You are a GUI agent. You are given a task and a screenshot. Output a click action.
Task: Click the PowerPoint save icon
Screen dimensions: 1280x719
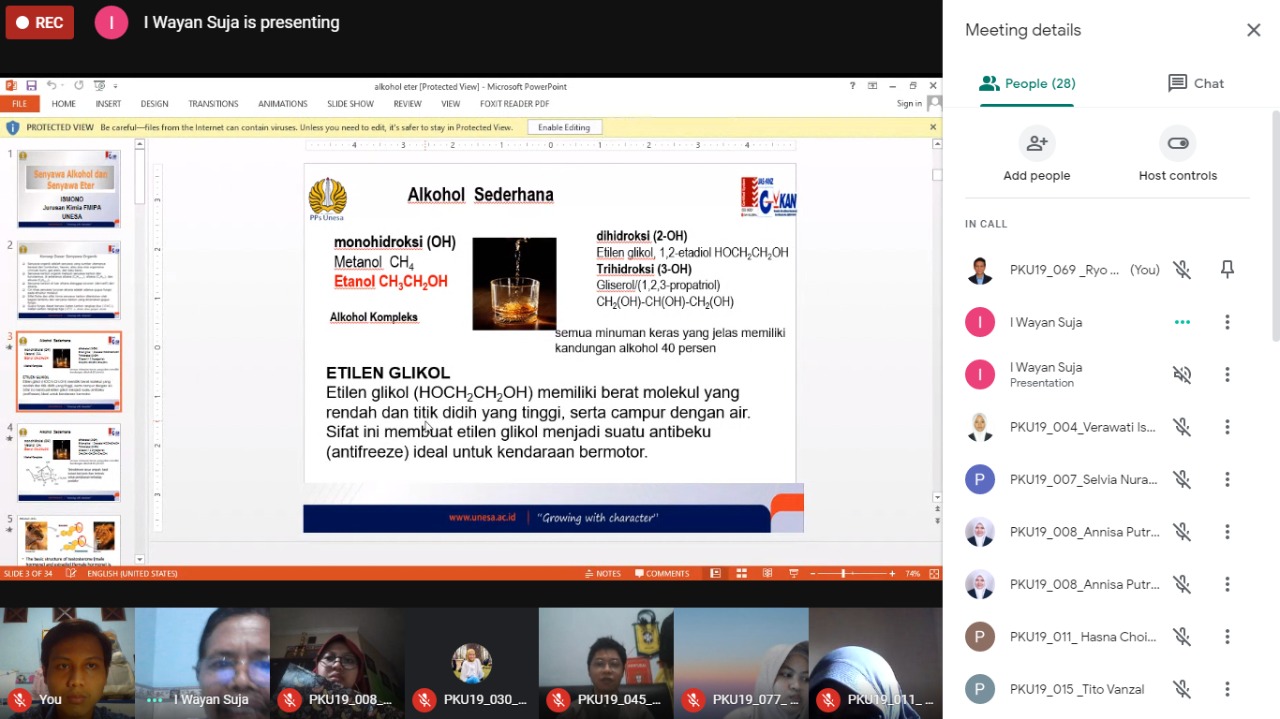coord(31,86)
